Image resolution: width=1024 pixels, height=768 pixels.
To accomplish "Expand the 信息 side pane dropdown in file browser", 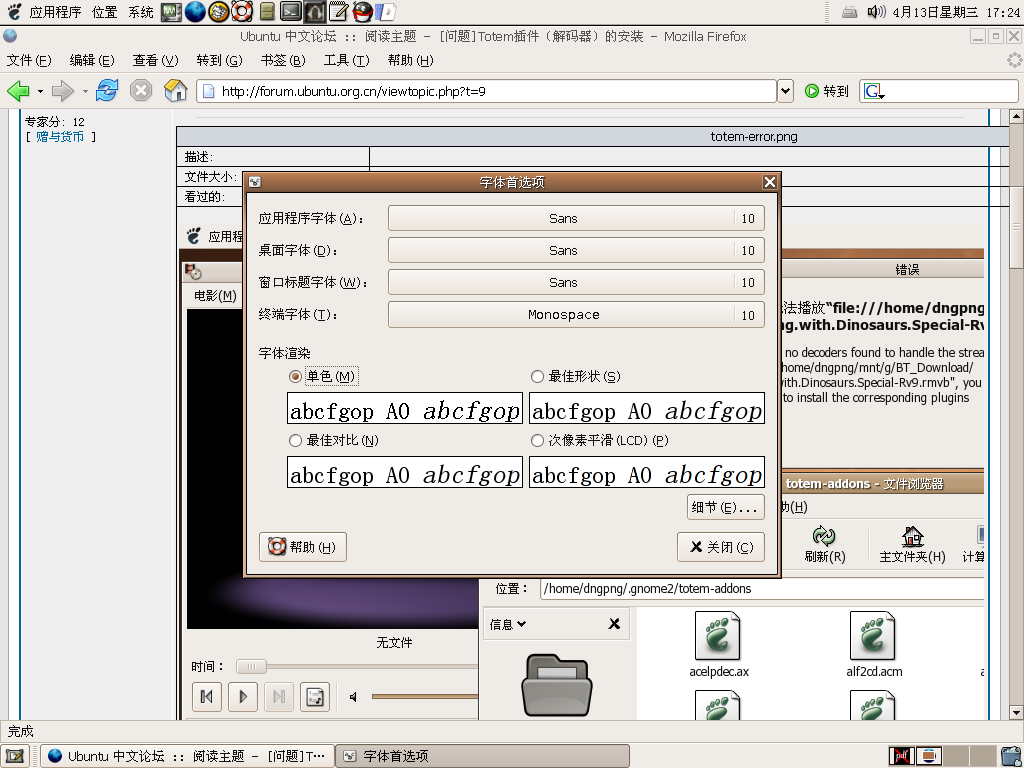I will click(x=507, y=624).
